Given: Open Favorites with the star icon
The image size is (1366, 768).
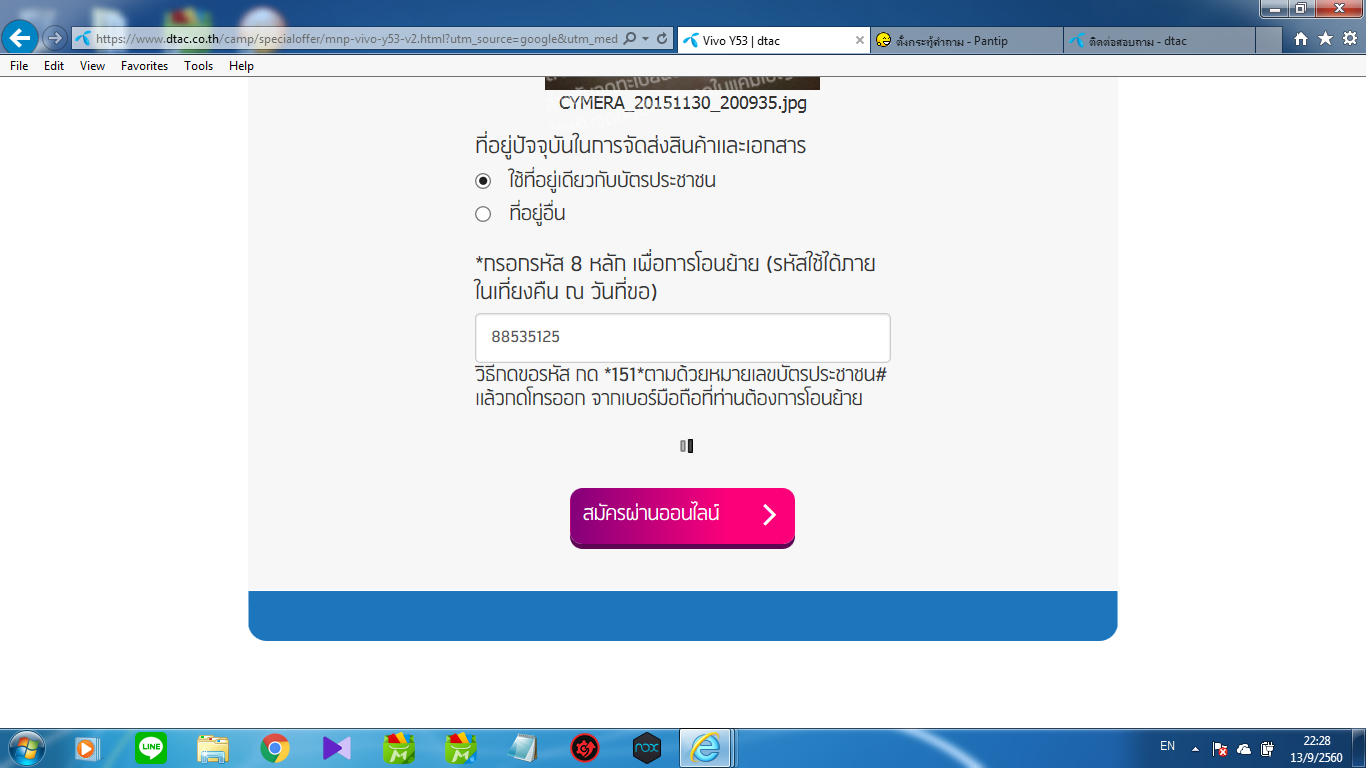Looking at the screenshot, I should 1325,39.
